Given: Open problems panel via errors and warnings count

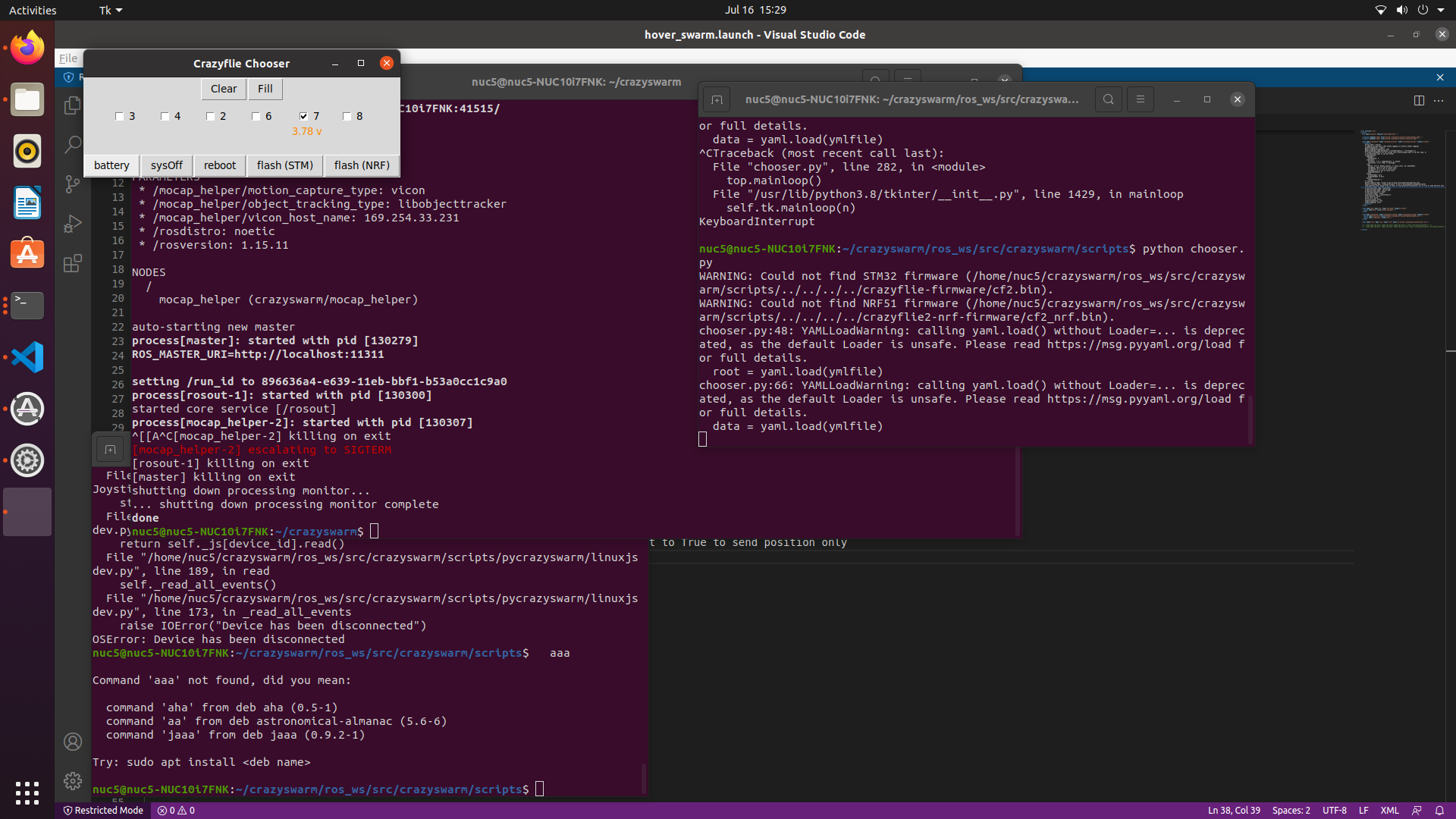Looking at the screenshot, I should pos(176,811).
